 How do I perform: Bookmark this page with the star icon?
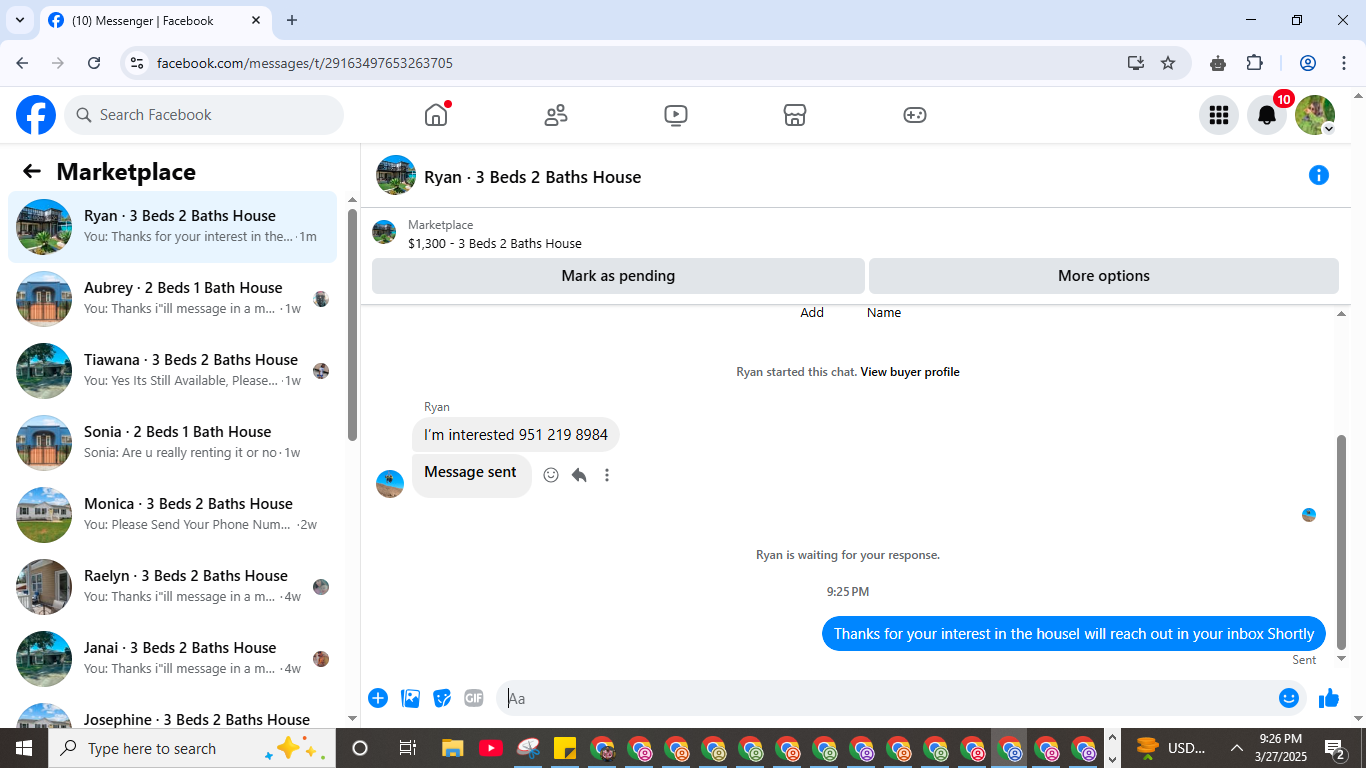[1168, 63]
